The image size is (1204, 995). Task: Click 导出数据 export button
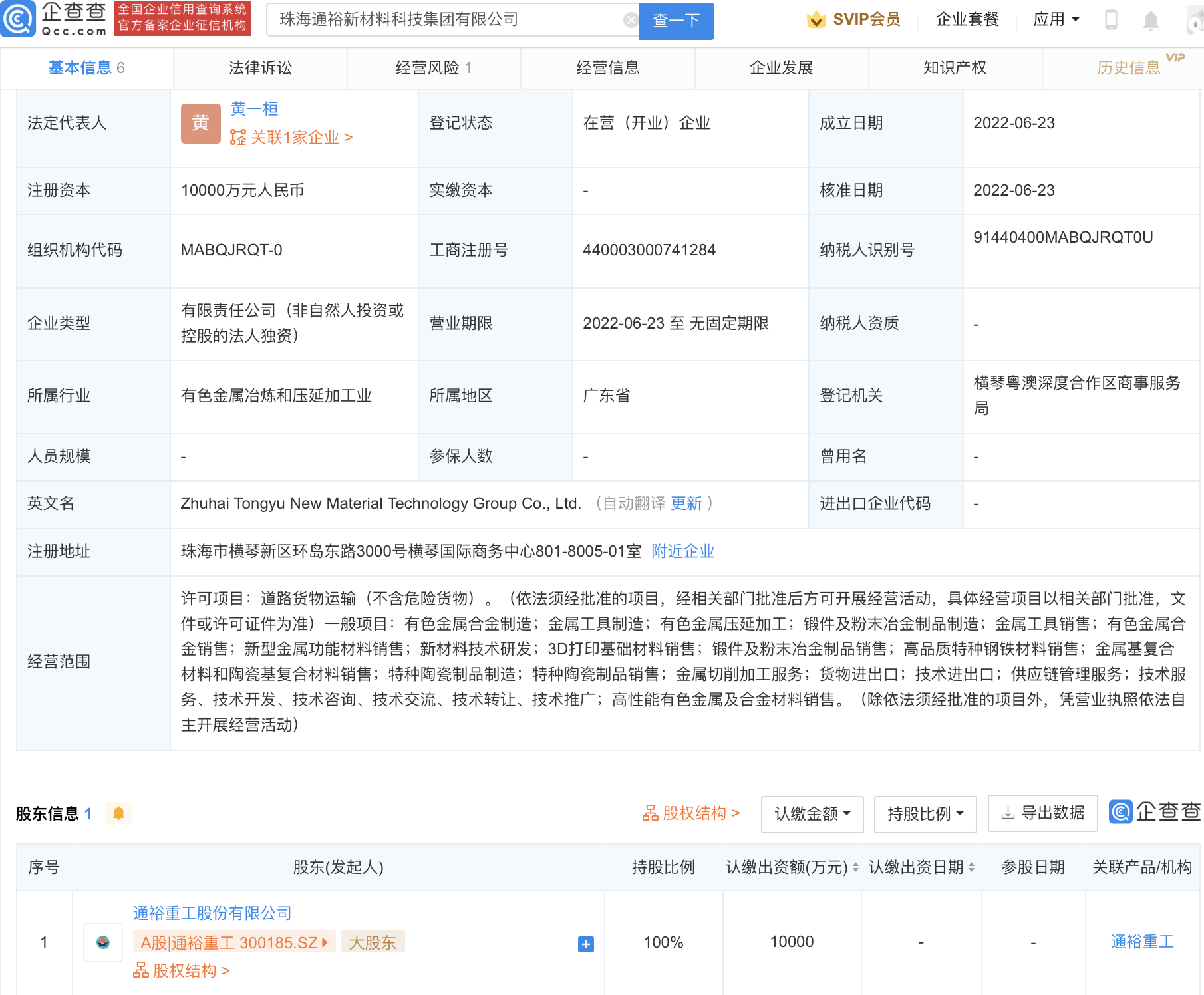tap(1042, 813)
